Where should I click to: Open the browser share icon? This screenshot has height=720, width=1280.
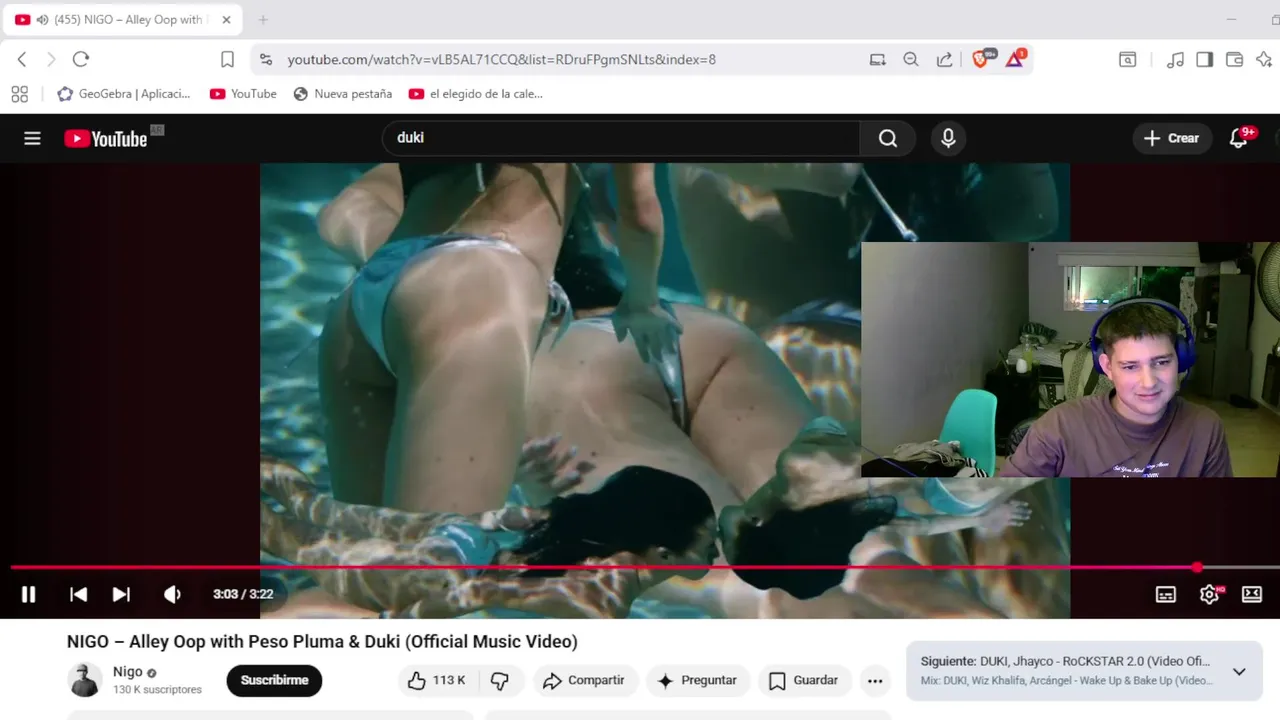(x=944, y=60)
